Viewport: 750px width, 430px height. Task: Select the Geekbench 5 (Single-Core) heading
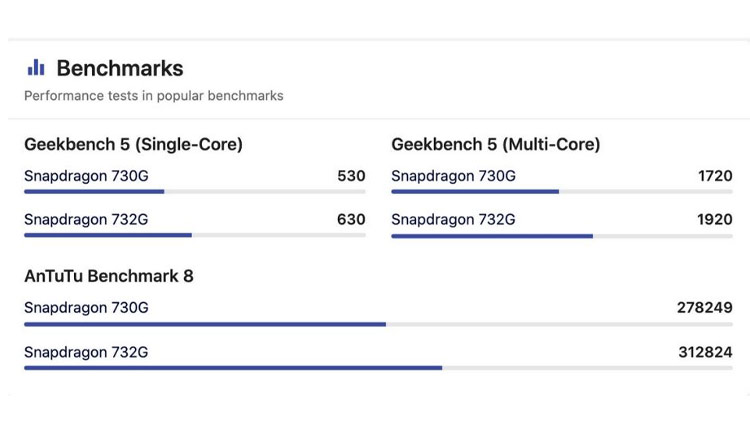point(133,144)
